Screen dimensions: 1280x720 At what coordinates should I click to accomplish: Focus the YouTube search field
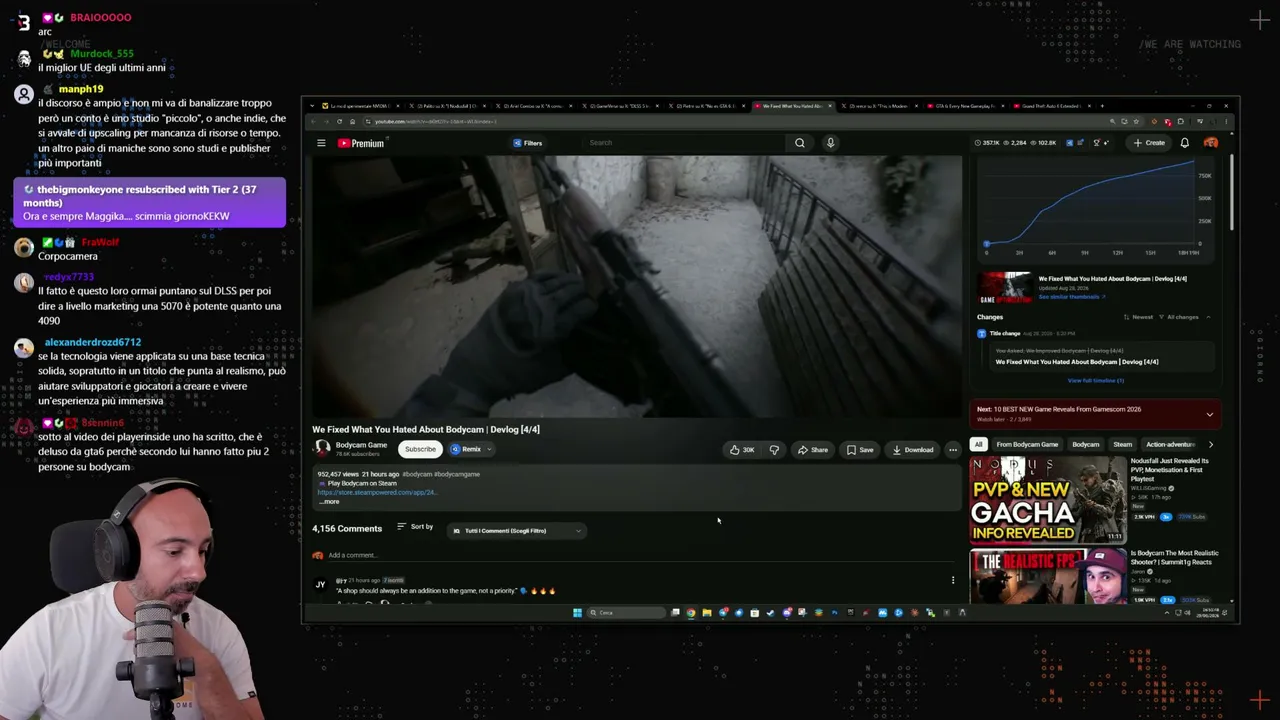pos(685,143)
